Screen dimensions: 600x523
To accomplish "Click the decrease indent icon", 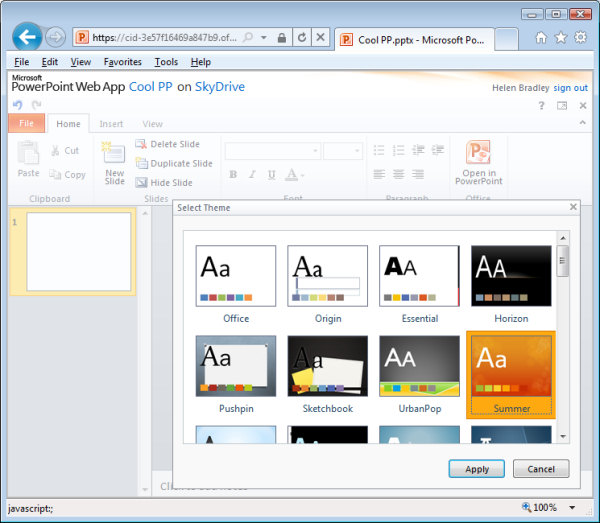I will pyautogui.click(x=418, y=150).
